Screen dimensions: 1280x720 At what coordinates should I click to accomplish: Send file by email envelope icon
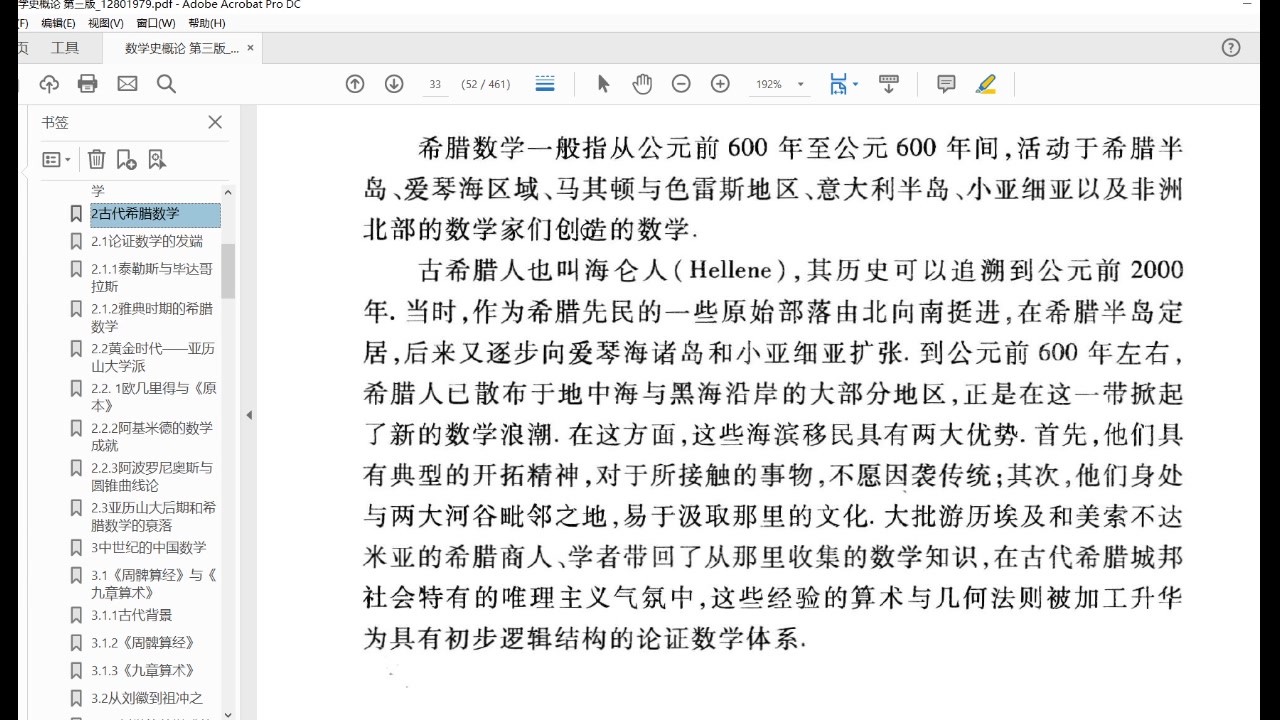click(127, 84)
